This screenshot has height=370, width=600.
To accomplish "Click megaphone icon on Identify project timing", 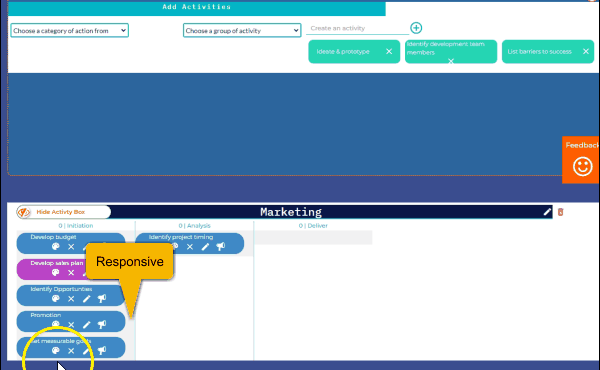I will 220,247.
